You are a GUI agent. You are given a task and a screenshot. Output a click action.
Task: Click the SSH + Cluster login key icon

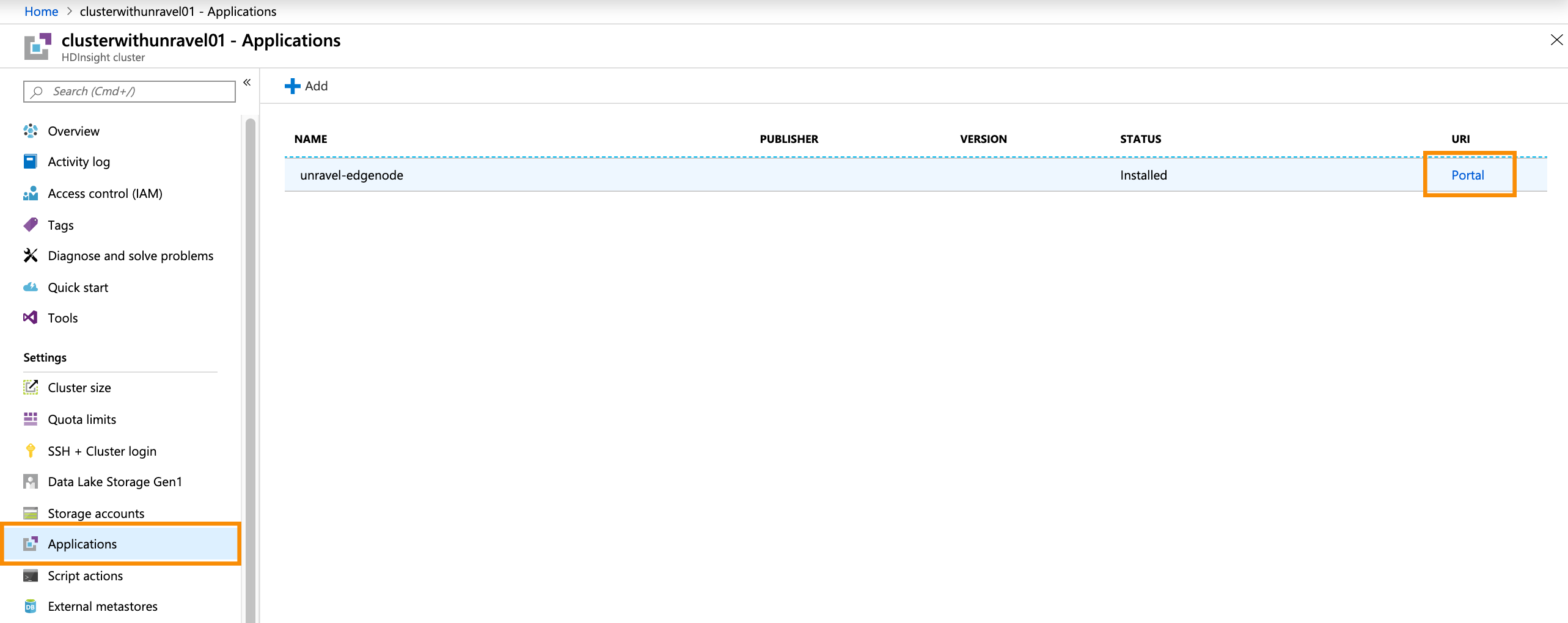pyautogui.click(x=31, y=451)
